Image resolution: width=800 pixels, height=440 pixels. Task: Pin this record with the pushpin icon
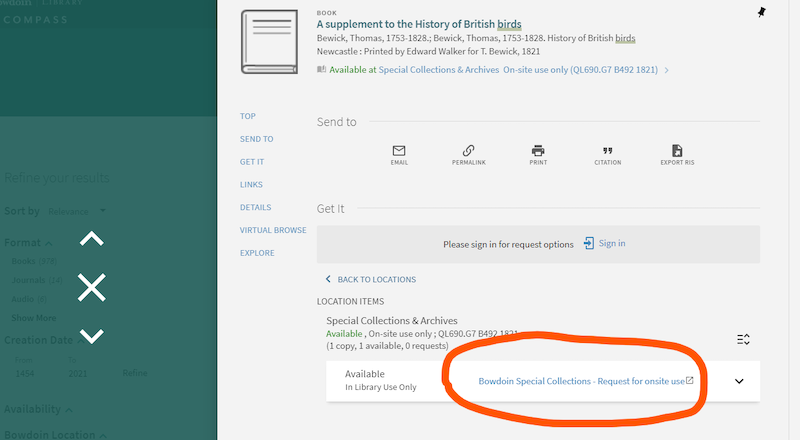[x=761, y=12]
